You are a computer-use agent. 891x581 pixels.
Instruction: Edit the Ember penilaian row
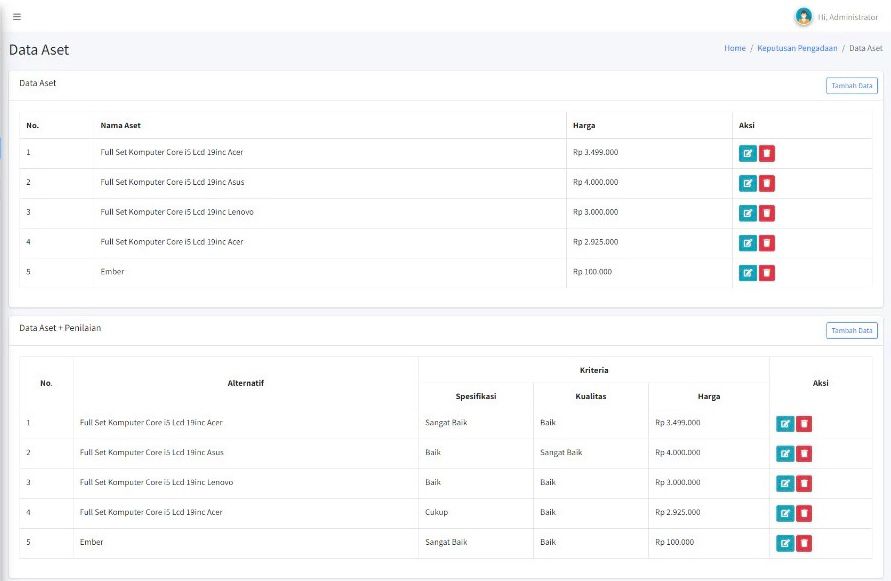(x=785, y=543)
